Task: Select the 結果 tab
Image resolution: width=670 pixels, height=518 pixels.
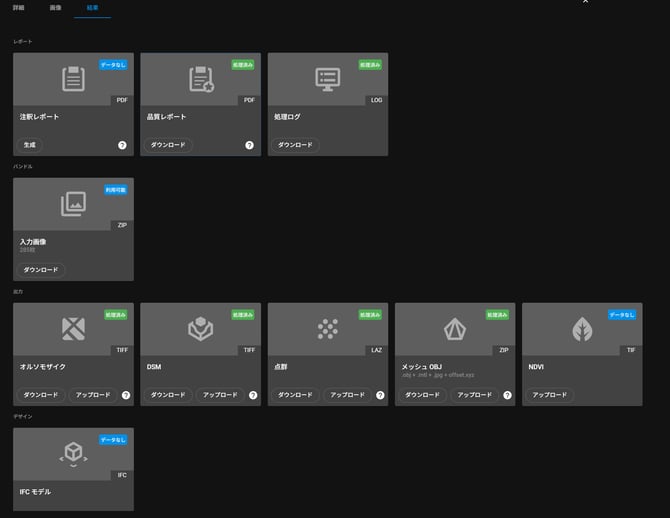Action: pyautogui.click(x=92, y=7)
